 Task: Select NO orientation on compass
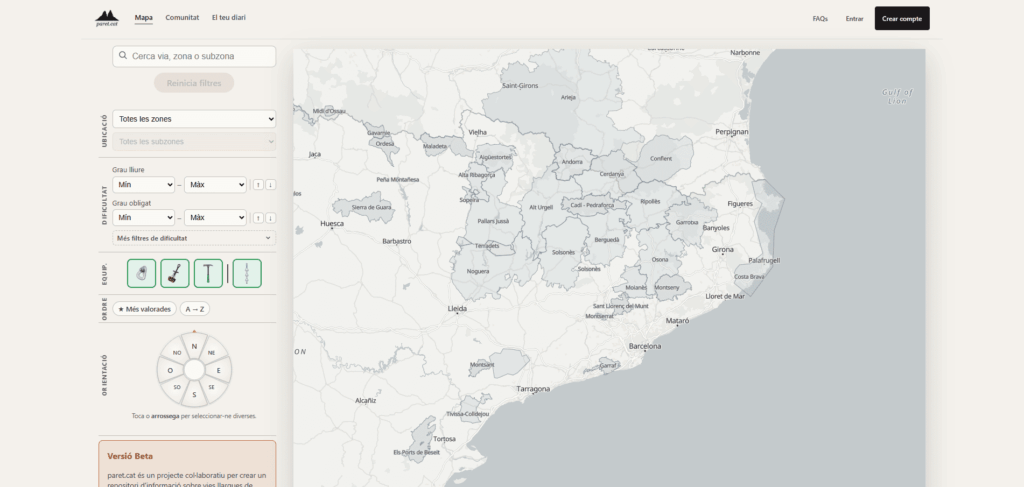tap(177, 353)
